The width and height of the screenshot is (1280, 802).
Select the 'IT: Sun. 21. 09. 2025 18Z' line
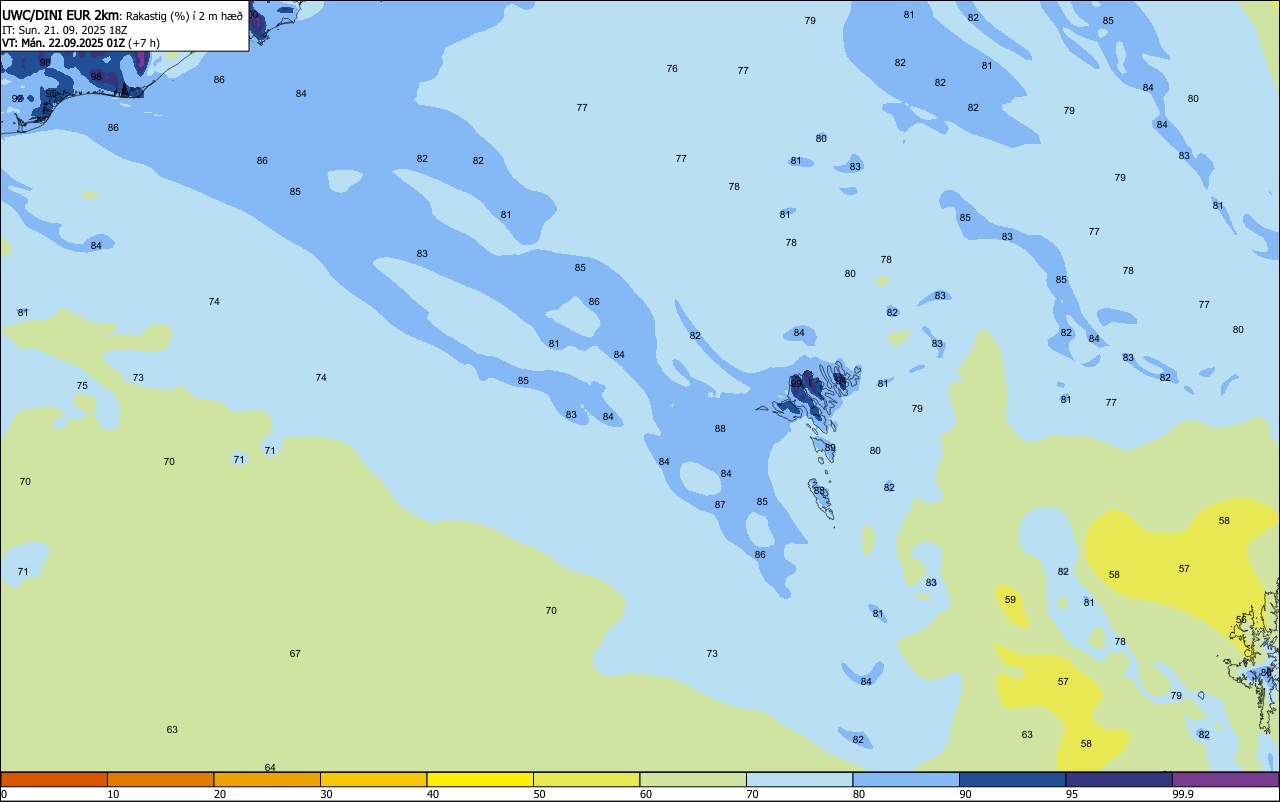click(65, 30)
